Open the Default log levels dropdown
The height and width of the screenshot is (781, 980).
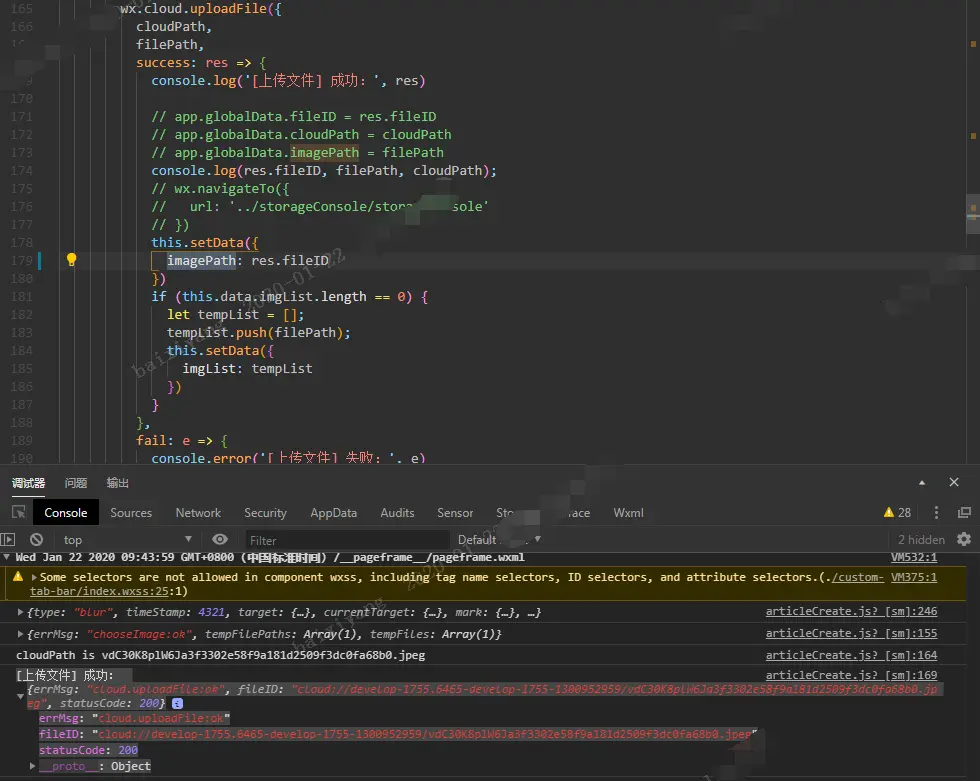(499, 539)
